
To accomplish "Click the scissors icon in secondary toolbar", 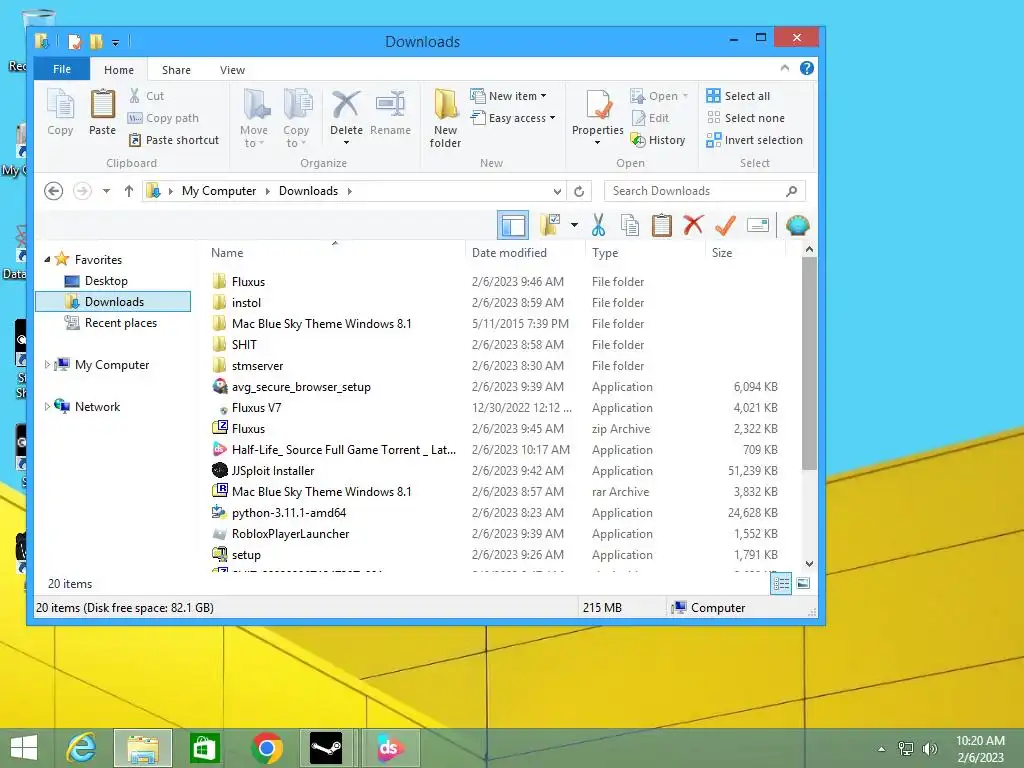I will [x=598, y=225].
